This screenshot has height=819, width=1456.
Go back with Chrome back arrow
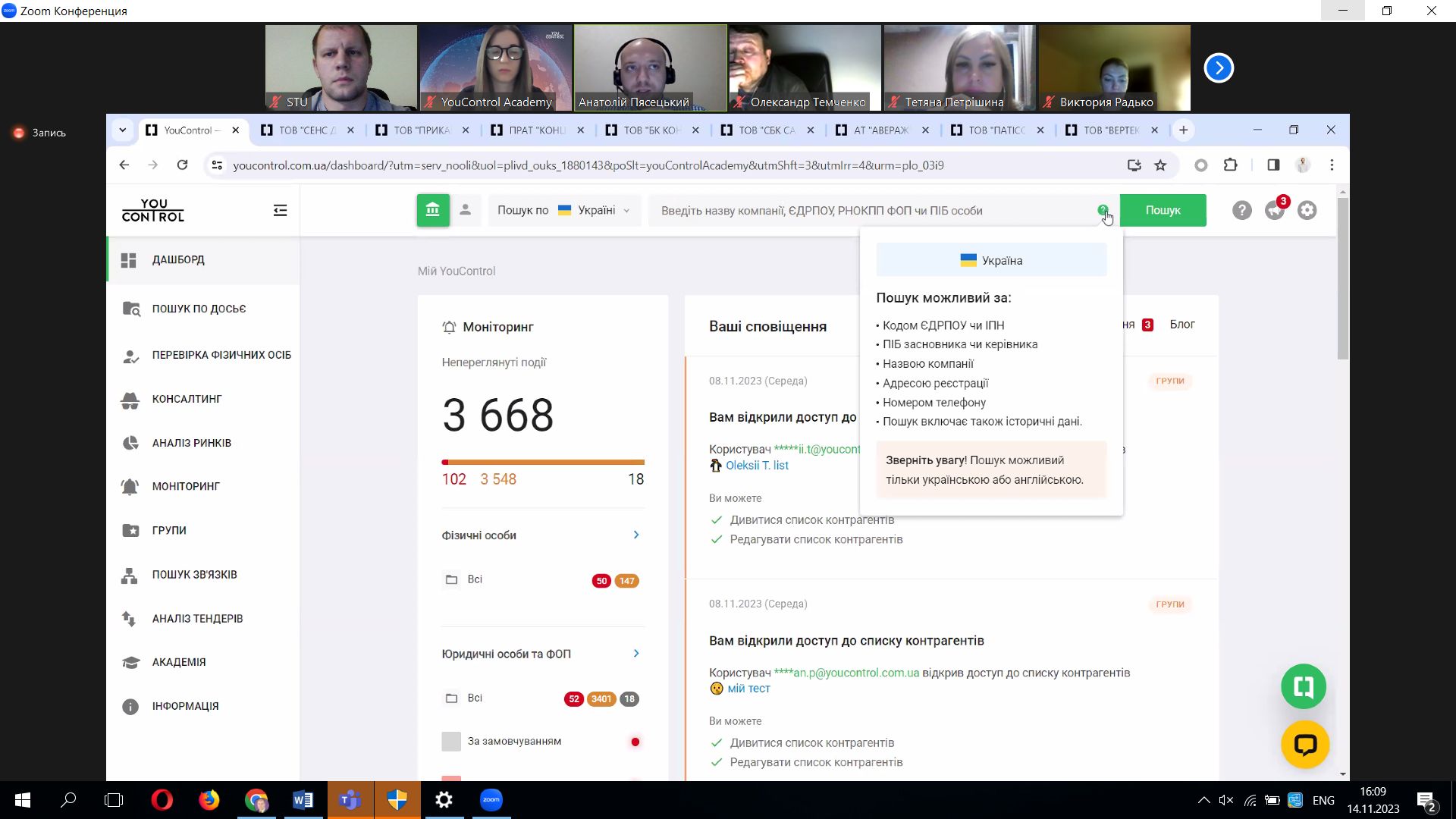[x=124, y=165]
